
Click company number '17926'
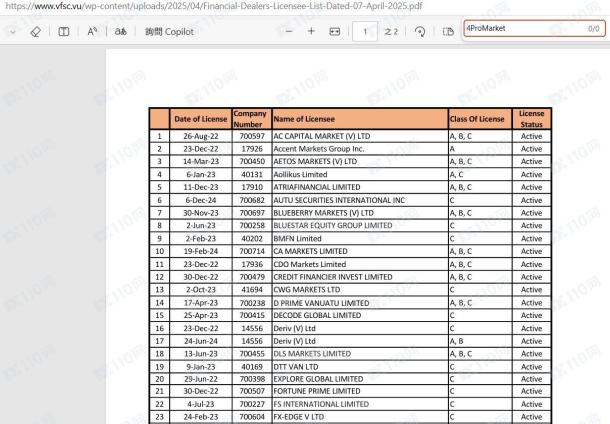[252, 149]
